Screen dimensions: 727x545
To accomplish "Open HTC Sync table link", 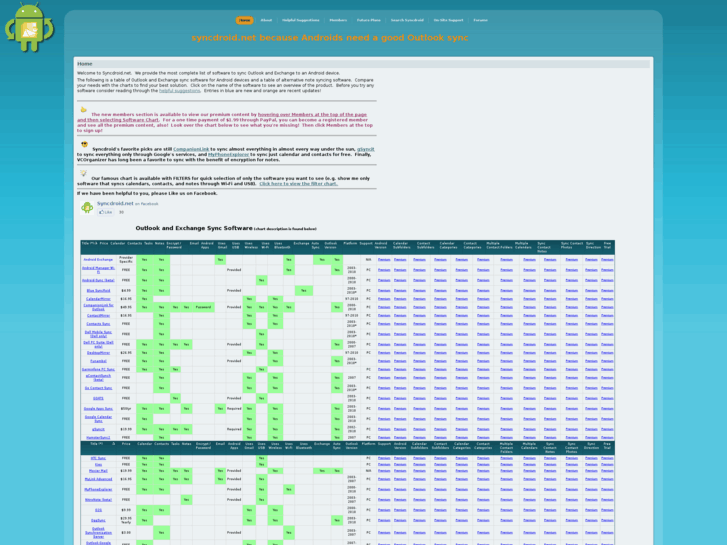I will click(98, 458).
